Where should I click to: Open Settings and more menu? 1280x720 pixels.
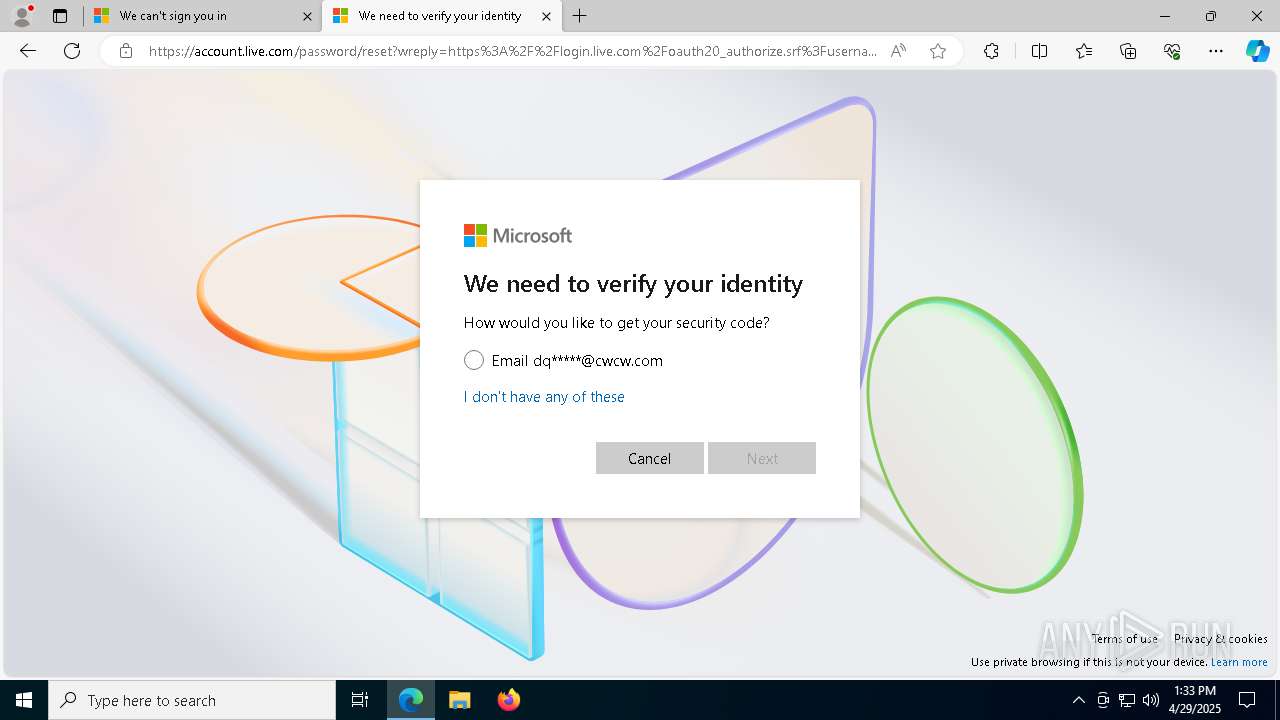coord(1216,51)
